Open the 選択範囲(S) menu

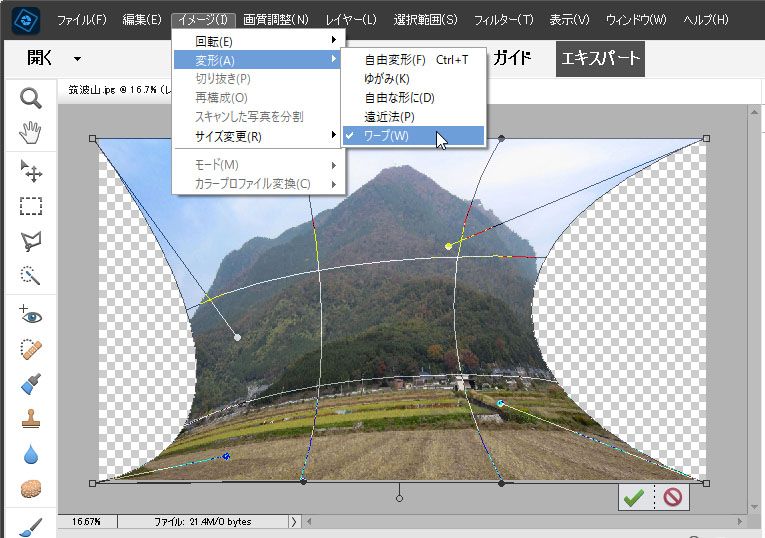pos(425,20)
